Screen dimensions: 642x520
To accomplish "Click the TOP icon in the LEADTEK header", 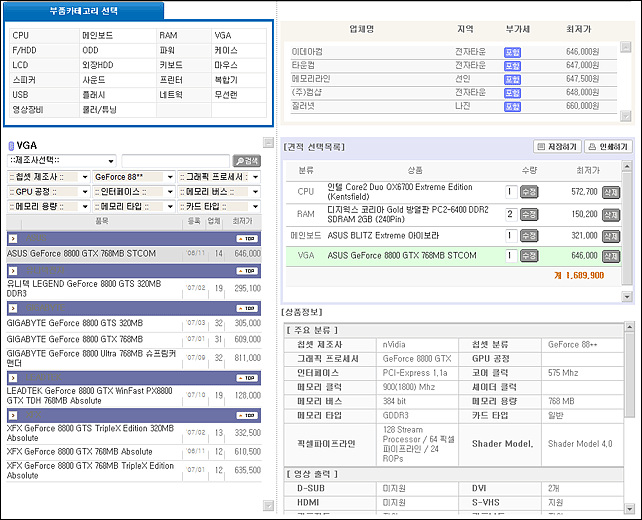I will pyautogui.click(x=247, y=378).
